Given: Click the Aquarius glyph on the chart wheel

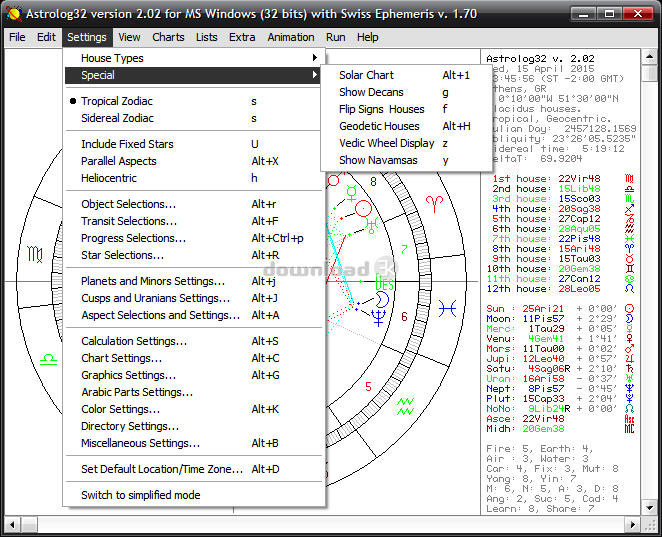Looking at the screenshot, I should click(x=405, y=406).
